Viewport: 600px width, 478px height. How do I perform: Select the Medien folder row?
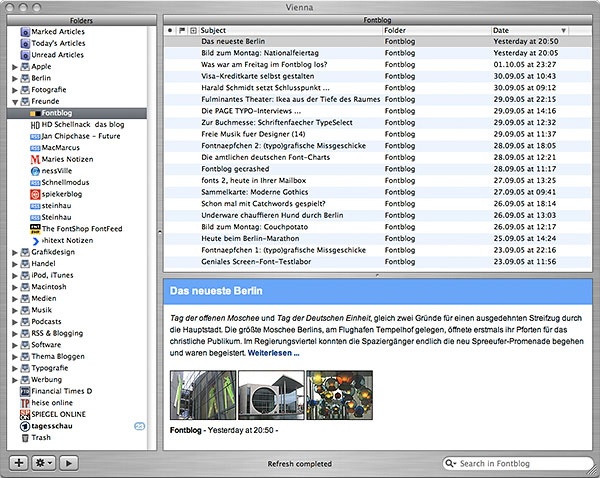click(77, 299)
